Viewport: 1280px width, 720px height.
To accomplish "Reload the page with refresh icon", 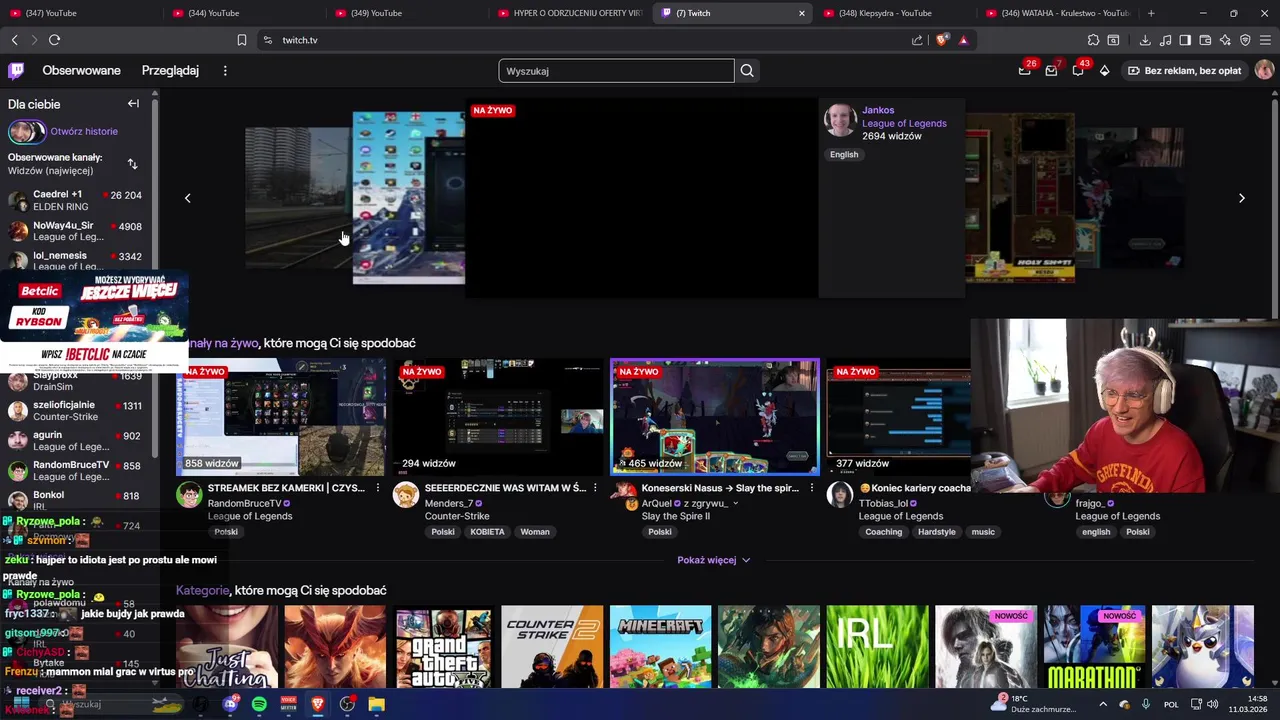I will coord(54,40).
